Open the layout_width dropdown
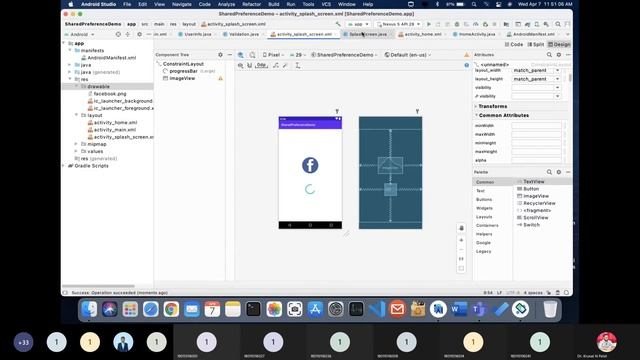 point(558,70)
